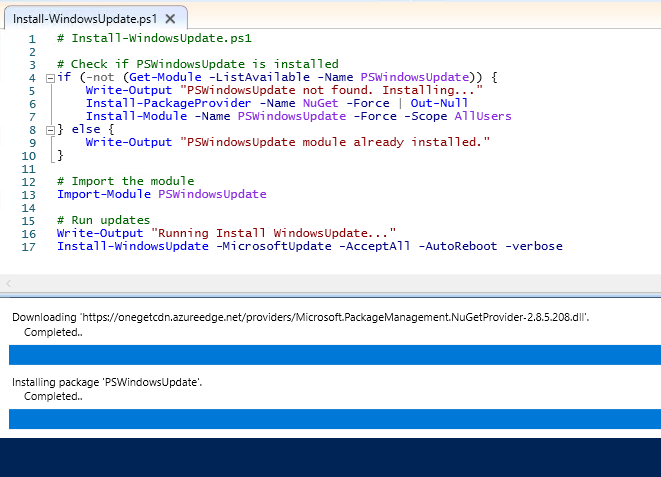Click the NuGetProvider download URL text
Viewport: 661px width, 477px height.
335,317
